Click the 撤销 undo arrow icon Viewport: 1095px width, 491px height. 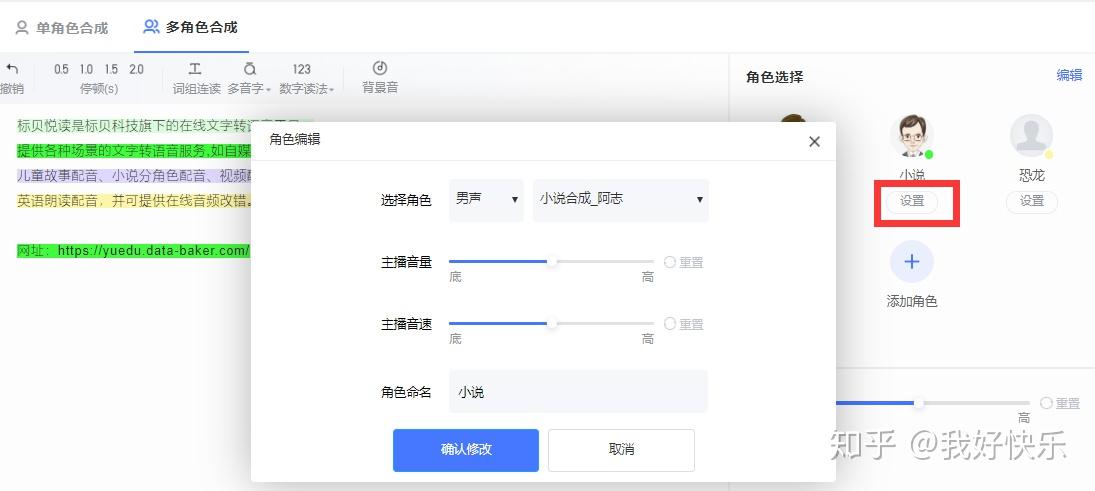(x=12, y=69)
